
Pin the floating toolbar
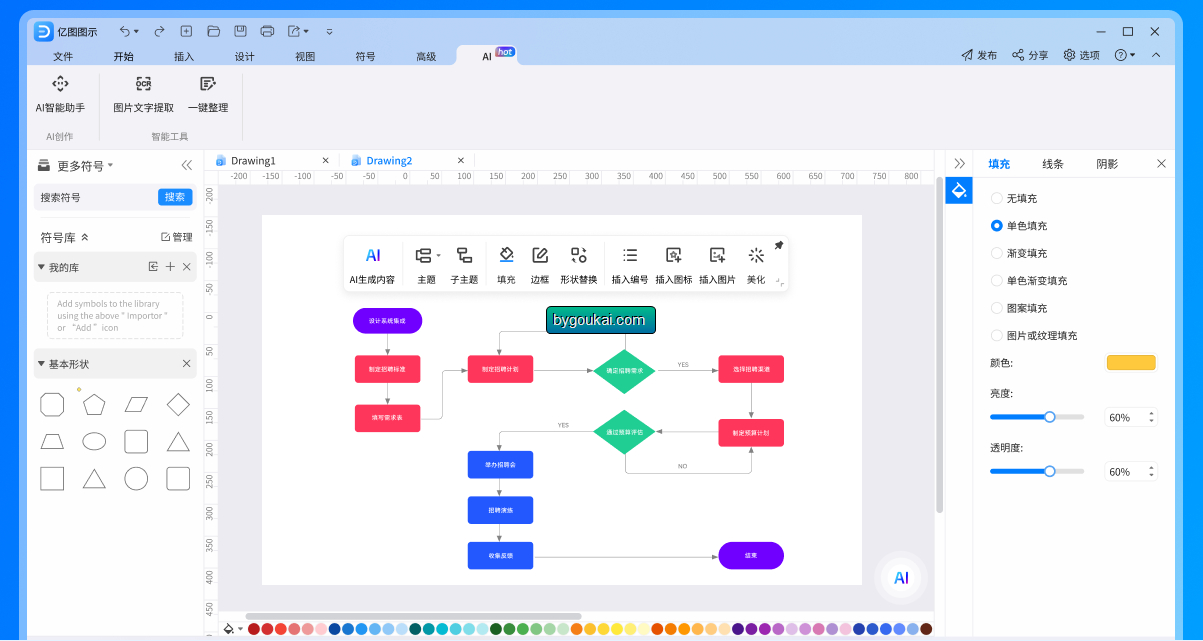(x=779, y=245)
